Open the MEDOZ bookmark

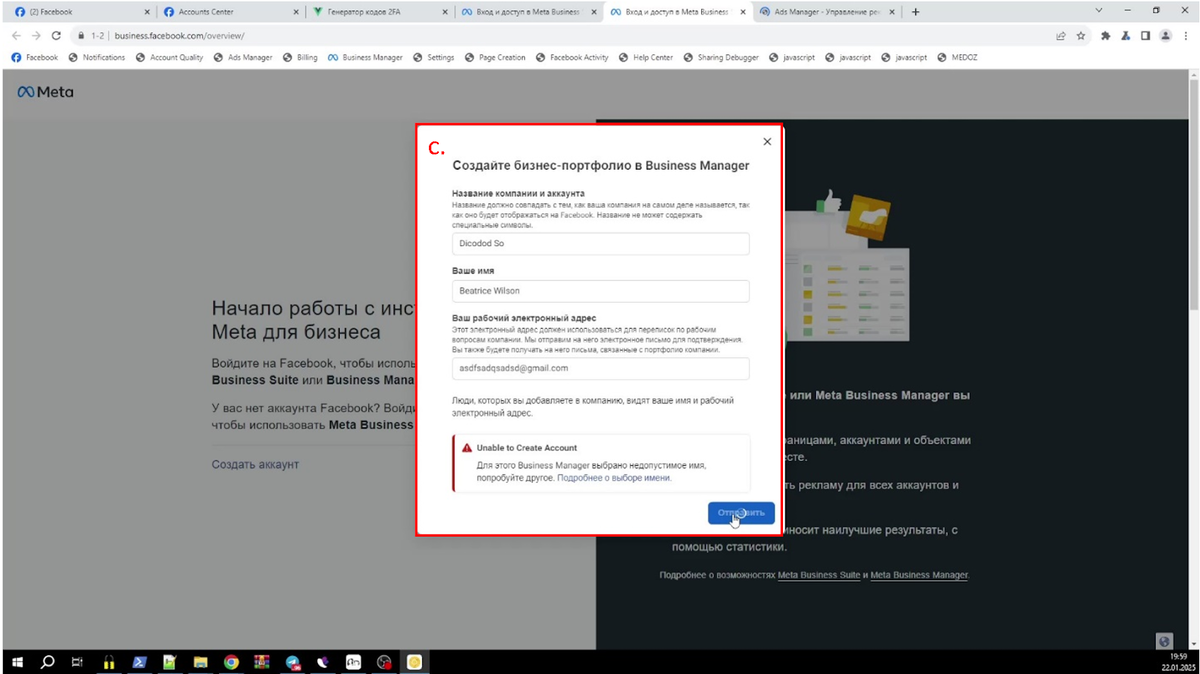958,57
